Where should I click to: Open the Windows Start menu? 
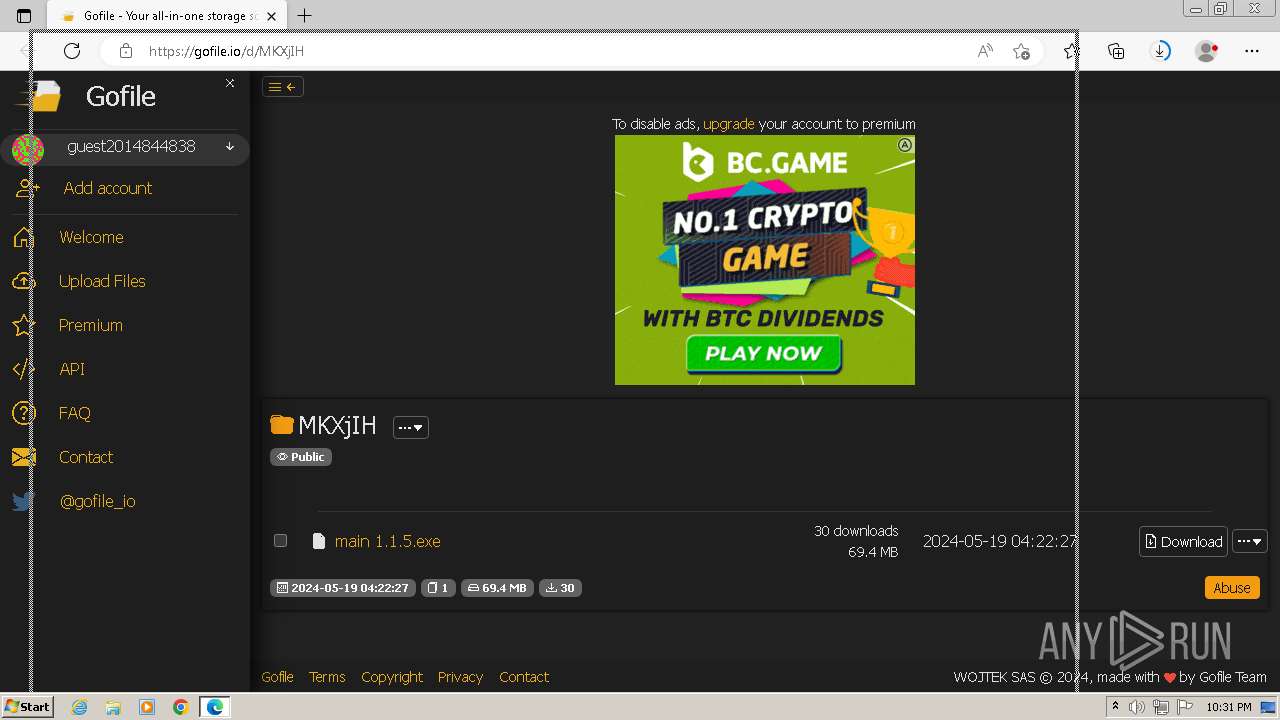coord(27,707)
